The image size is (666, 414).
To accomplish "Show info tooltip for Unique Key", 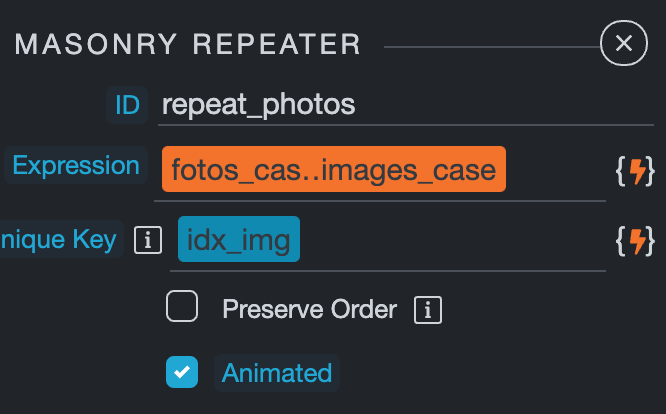I will click(x=148, y=240).
